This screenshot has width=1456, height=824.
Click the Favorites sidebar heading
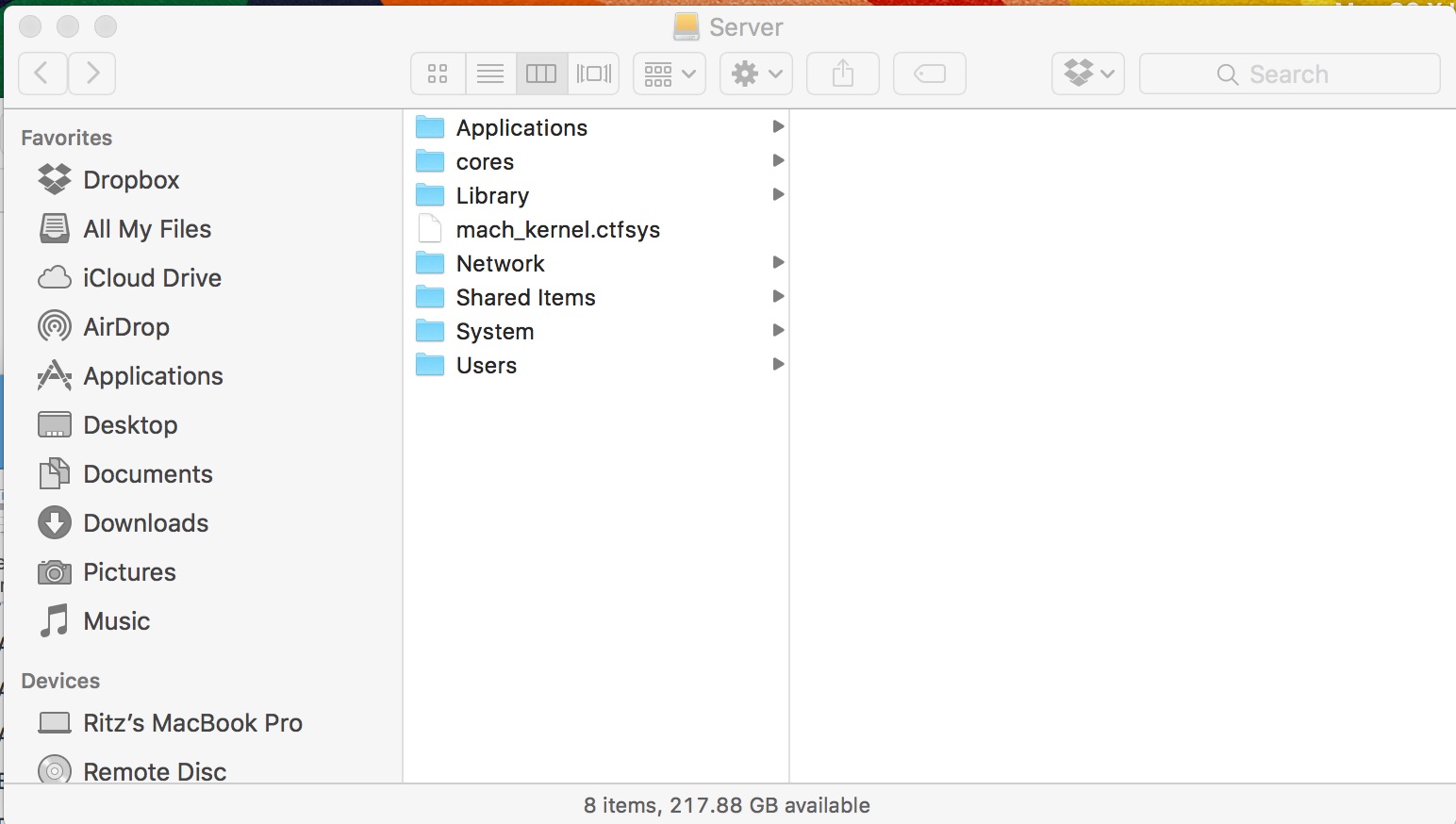pos(66,138)
